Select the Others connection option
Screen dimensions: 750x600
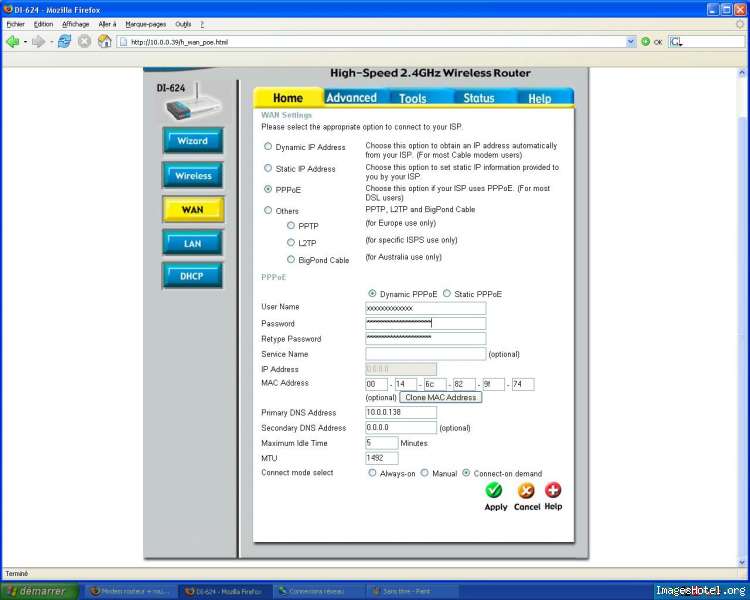268,210
